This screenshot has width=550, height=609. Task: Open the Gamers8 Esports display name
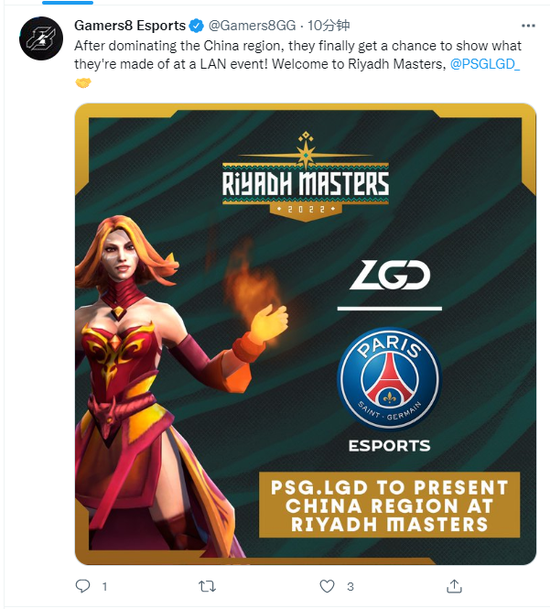(130, 26)
